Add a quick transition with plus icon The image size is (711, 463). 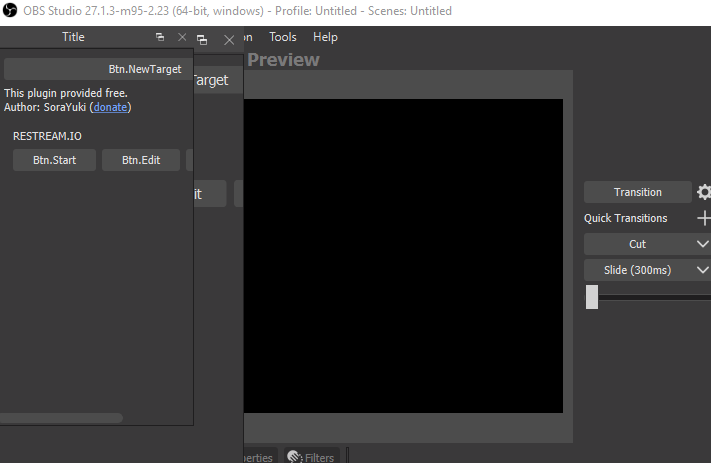(x=704, y=218)
